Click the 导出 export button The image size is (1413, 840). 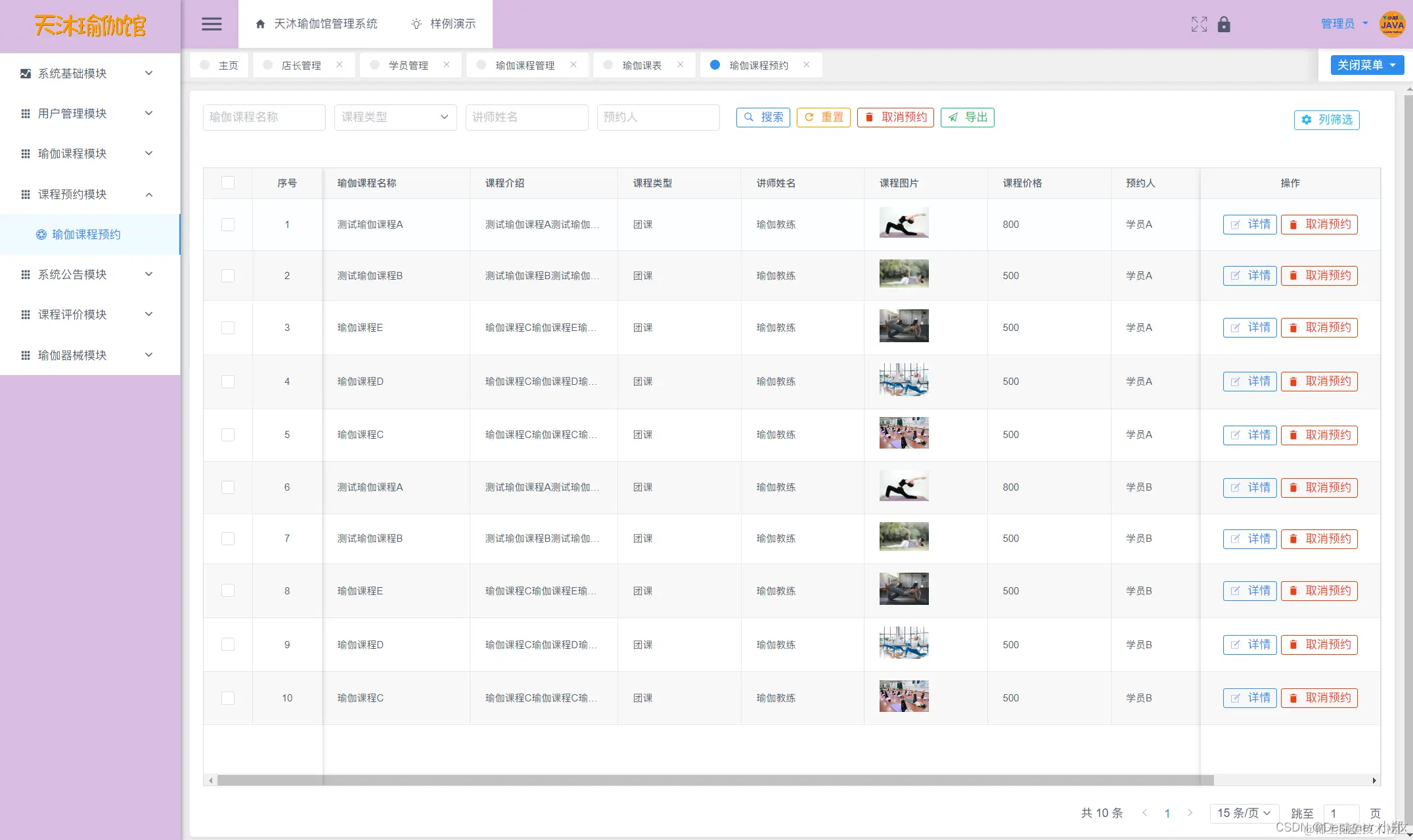967,117
